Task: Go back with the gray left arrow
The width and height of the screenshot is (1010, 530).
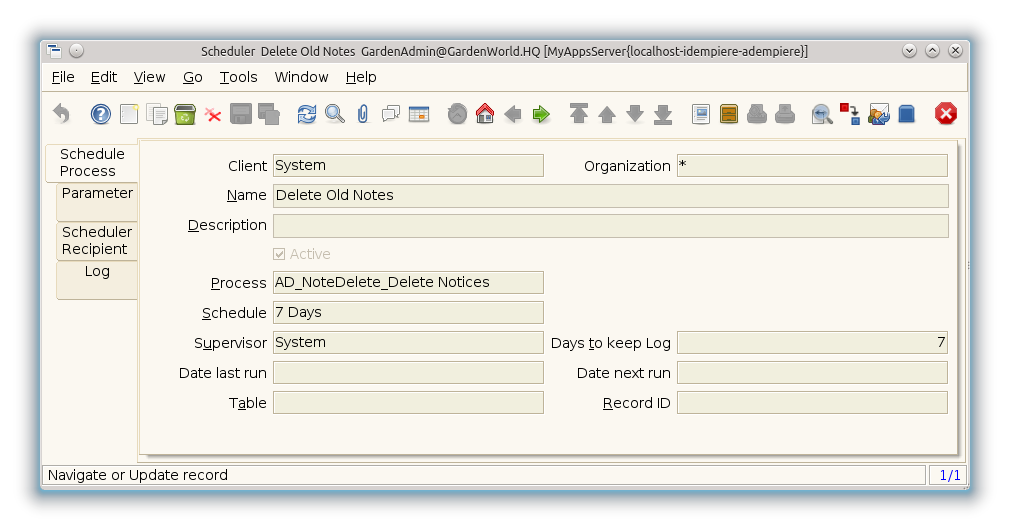Action: (513, 114)
